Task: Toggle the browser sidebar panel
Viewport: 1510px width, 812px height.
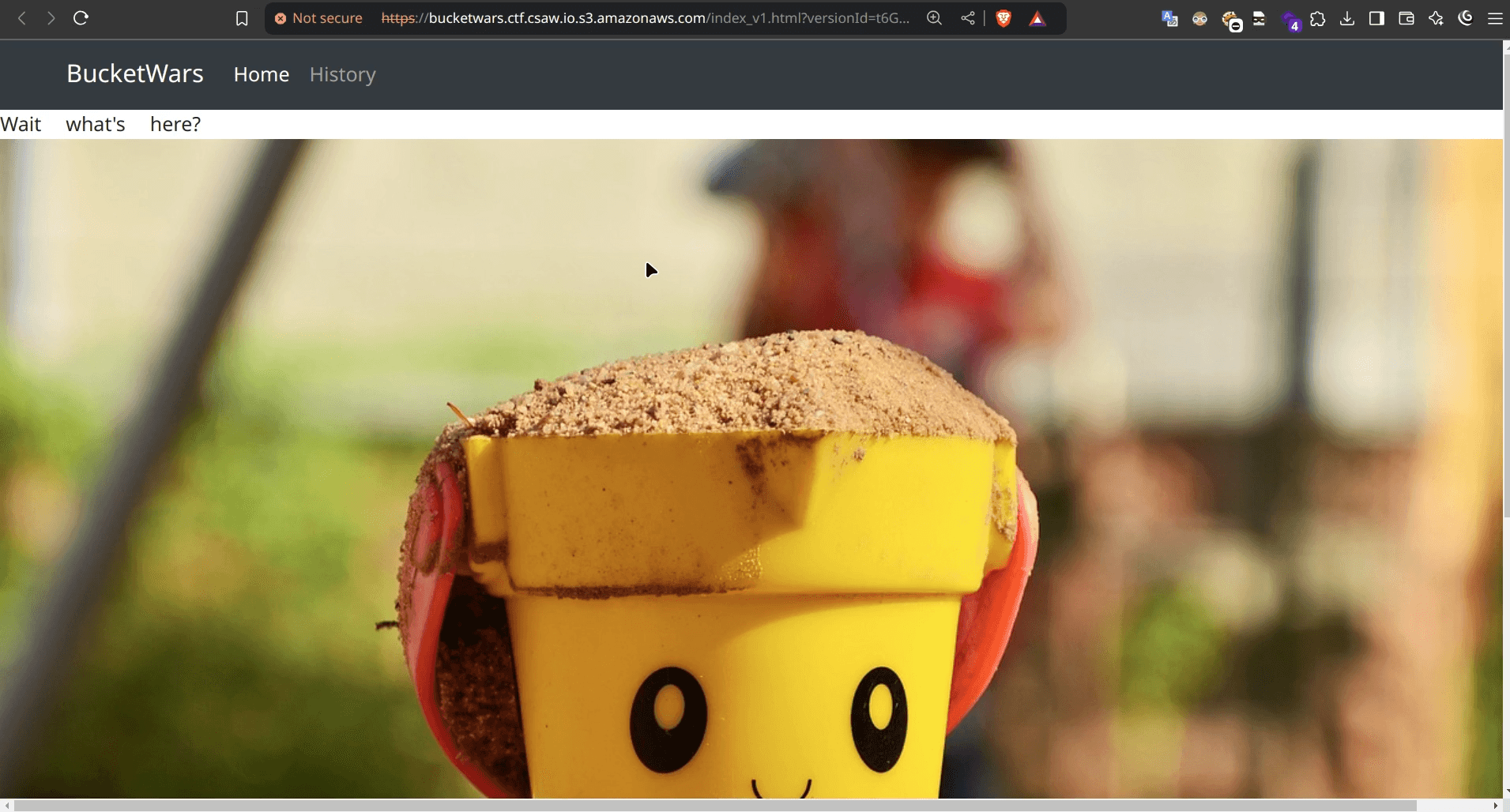Action: pos(1376,19)
